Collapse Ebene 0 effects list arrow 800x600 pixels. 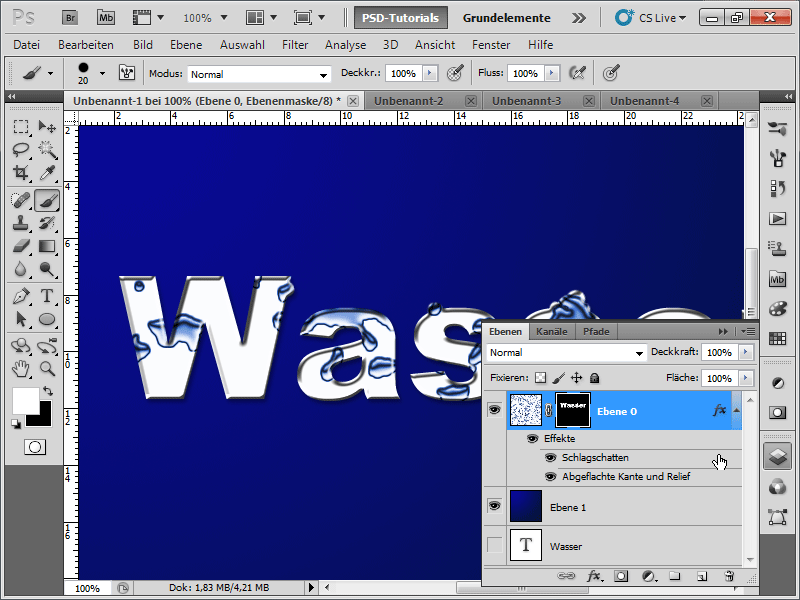pyautogui.click(x=736, y=410)
